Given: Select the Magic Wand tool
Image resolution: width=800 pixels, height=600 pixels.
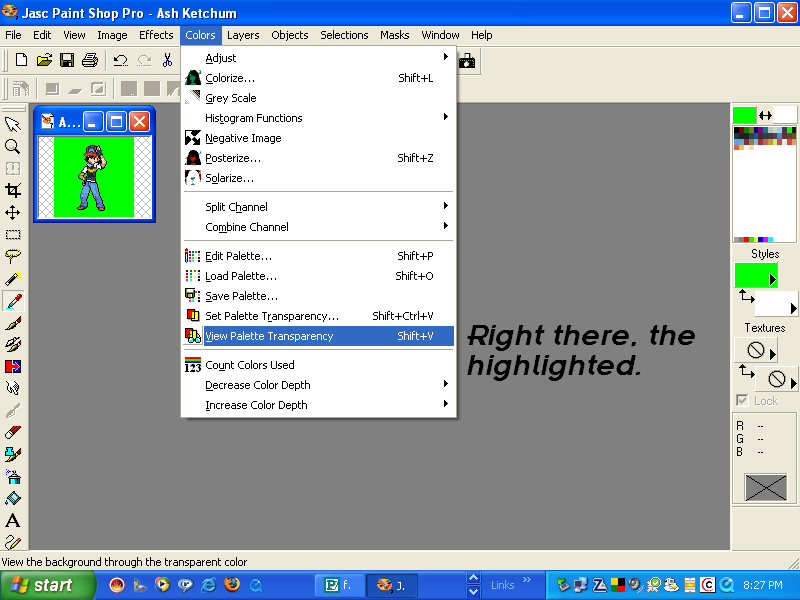Looking at the screenshot, I should coord(13,279).
